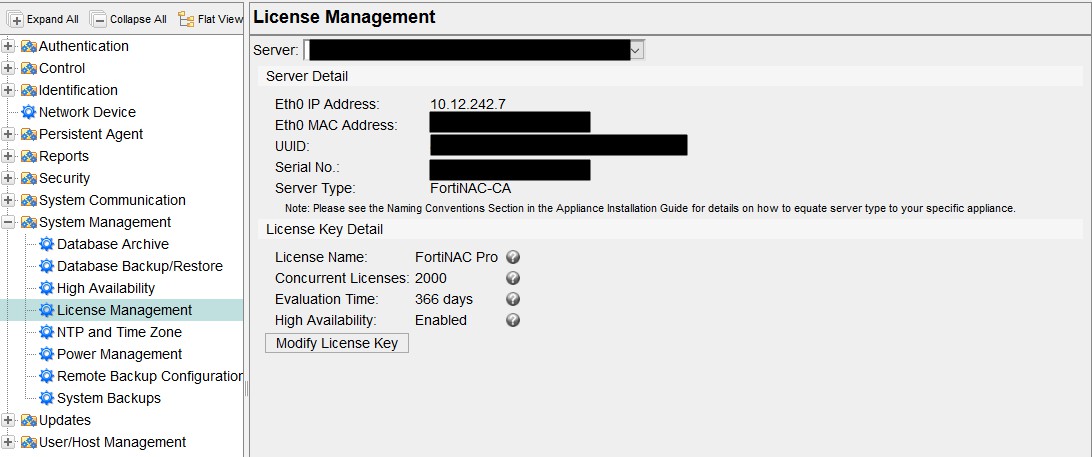Open Database Backup/Restore in the tree

139,266
